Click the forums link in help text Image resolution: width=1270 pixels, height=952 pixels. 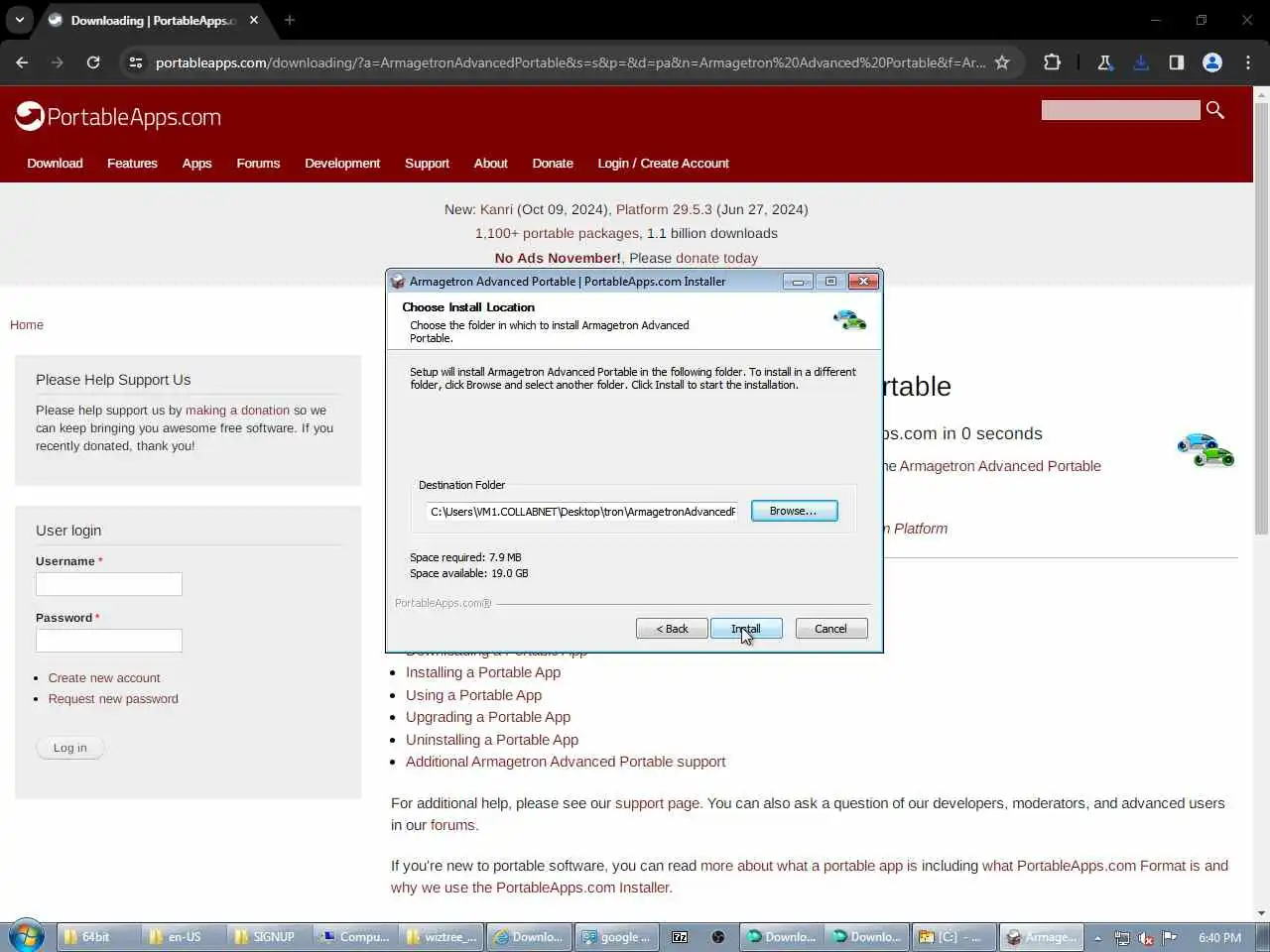click(452, 825)
